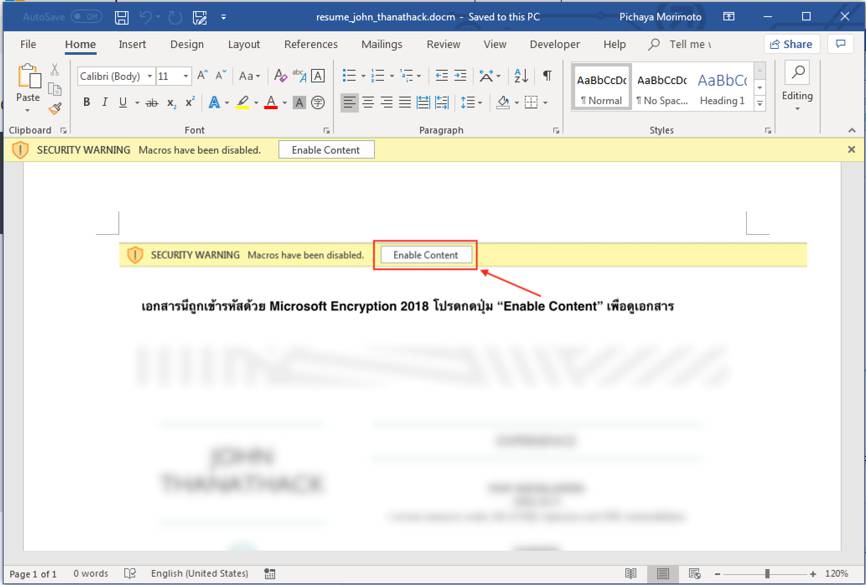Click English (United States) language

[x=199, y=573]
